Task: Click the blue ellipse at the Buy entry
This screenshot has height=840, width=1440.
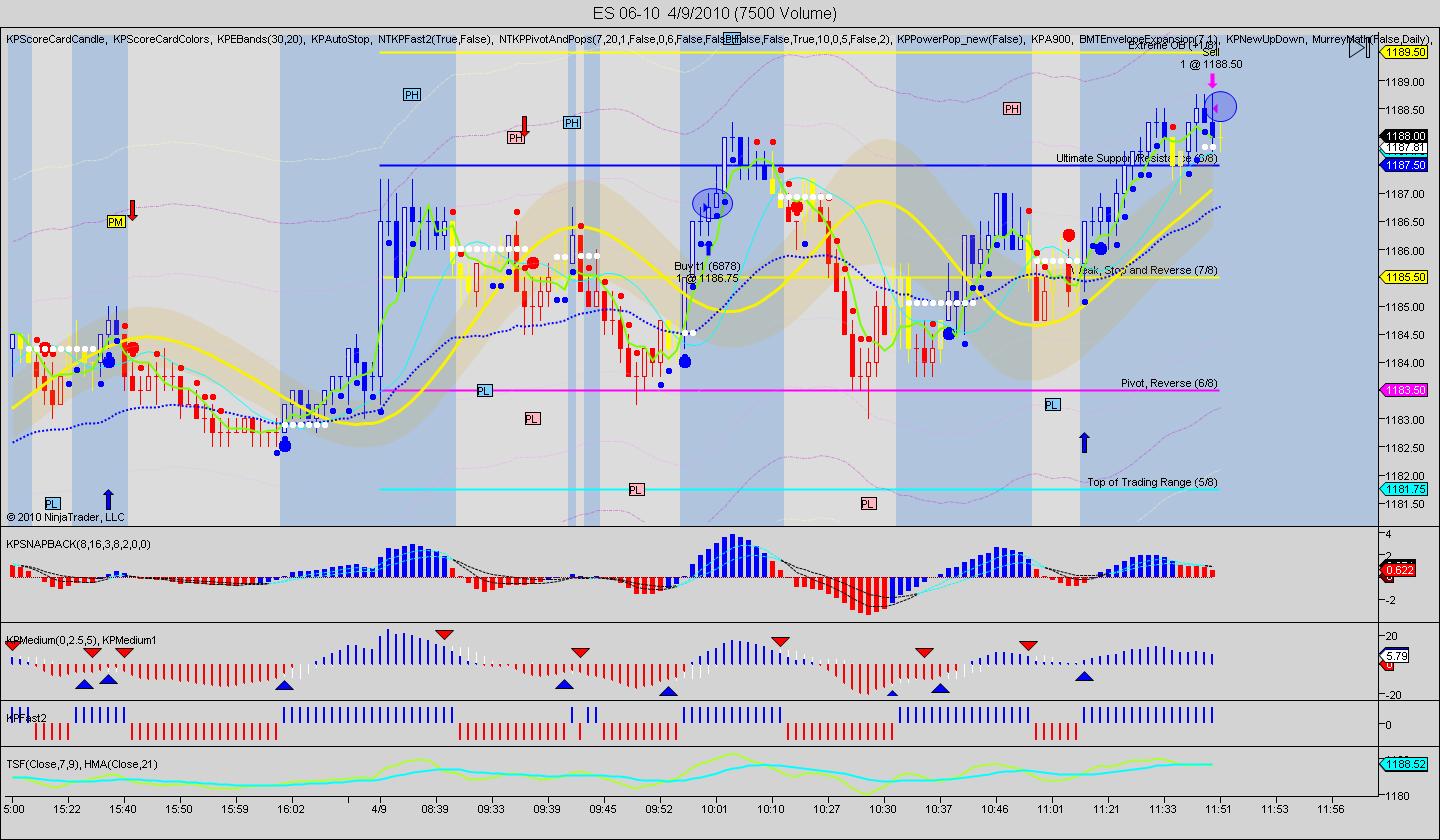Action: point(712,204)
